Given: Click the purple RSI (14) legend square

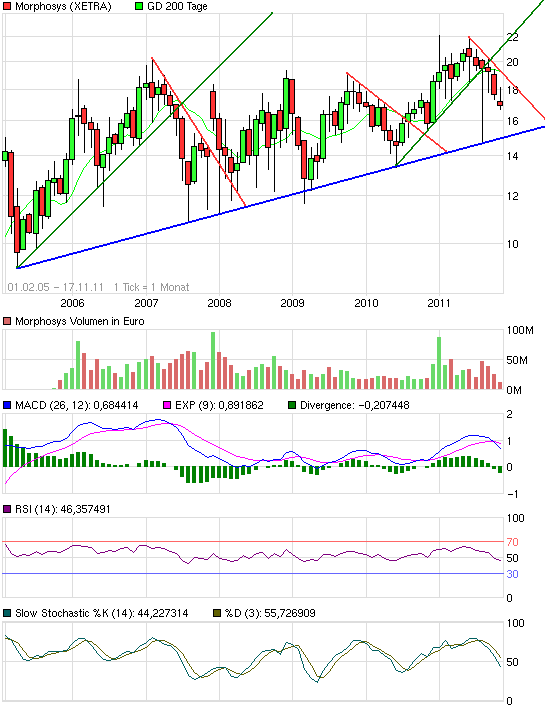Looking at the screenshot, I should [x=7, y=509].
